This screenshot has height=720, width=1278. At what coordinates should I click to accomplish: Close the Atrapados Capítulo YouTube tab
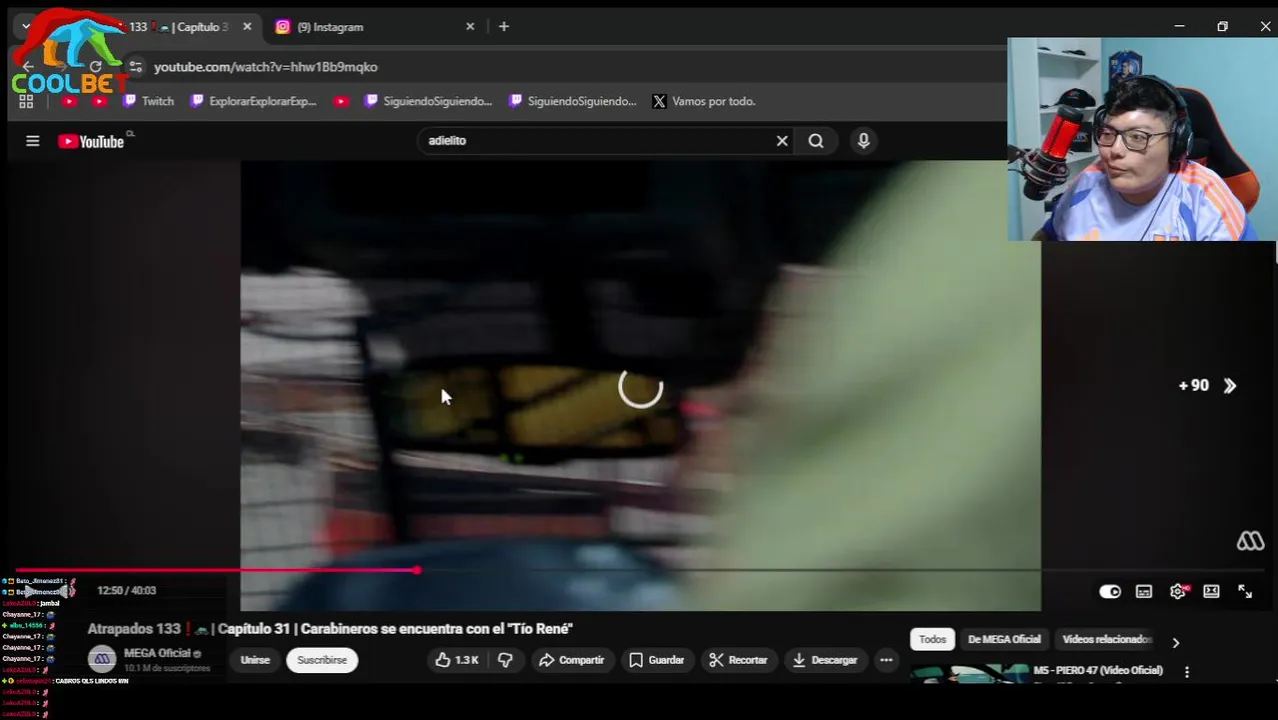pyautogui.click(x=247, y=27)
